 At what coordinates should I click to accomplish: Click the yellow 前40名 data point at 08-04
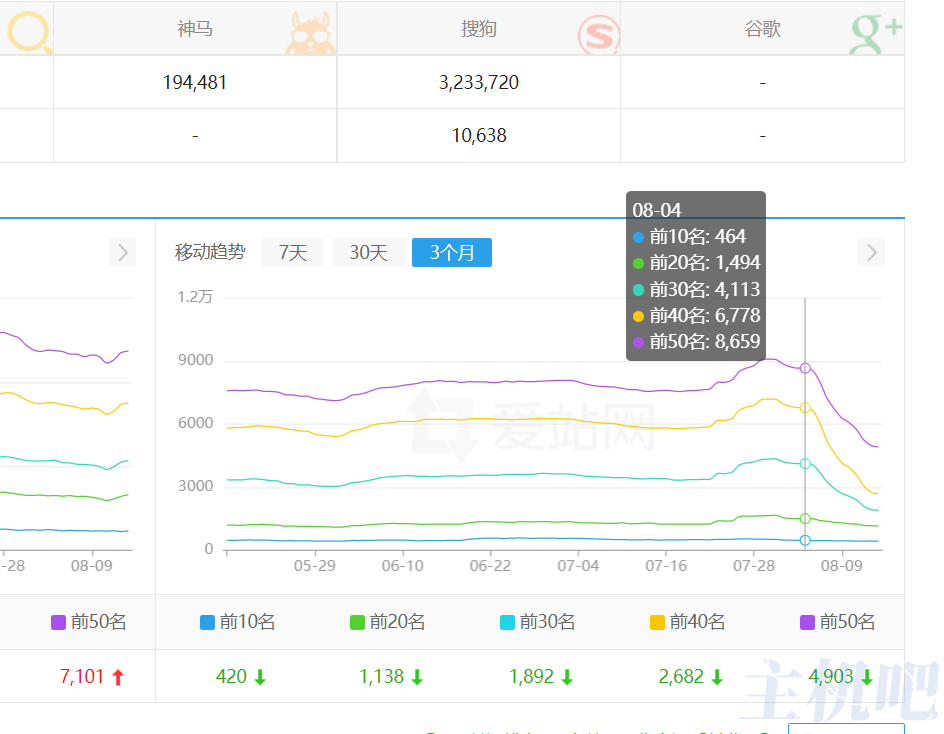pyautogui.click(x=805, y=408)
